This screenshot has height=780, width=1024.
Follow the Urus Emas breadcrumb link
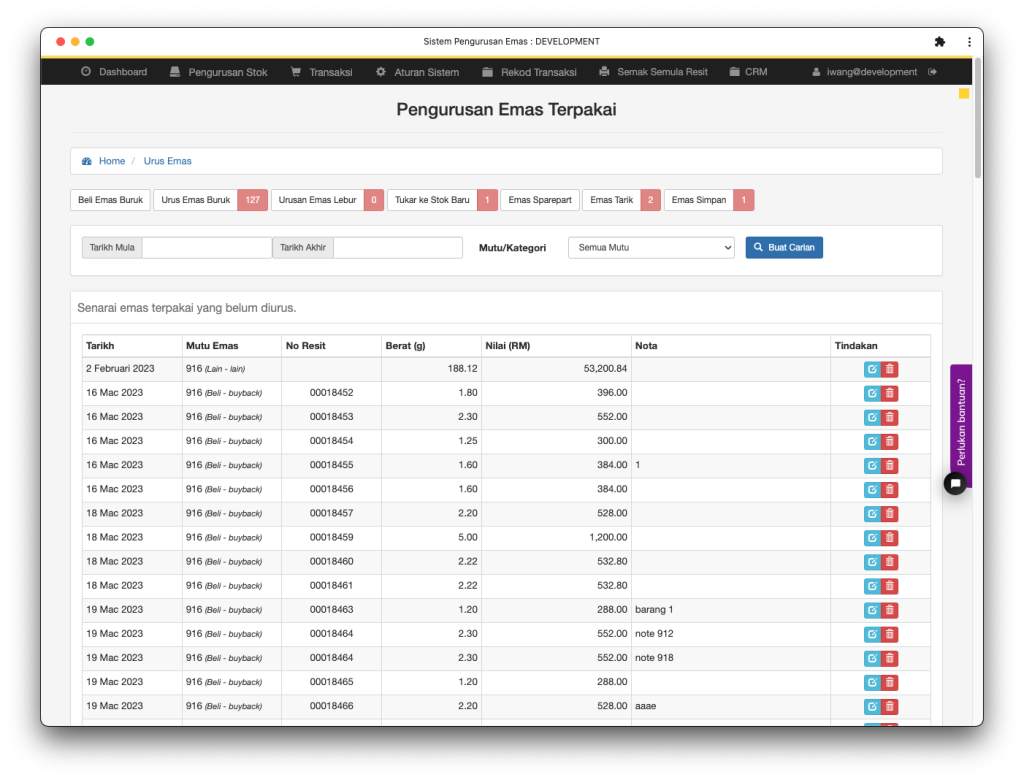tap(167, 161)
